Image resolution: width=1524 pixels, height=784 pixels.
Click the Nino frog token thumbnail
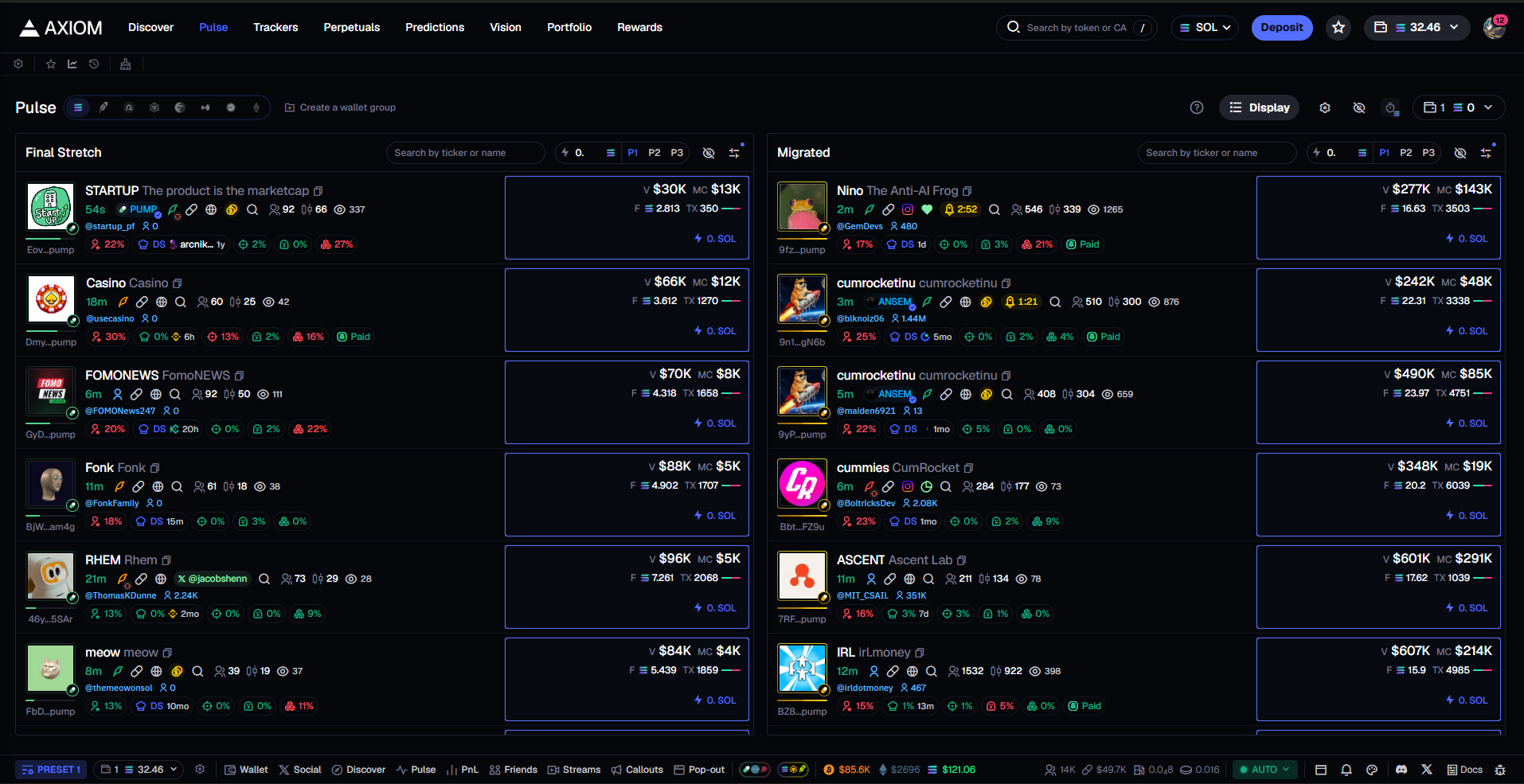[802, 206]
